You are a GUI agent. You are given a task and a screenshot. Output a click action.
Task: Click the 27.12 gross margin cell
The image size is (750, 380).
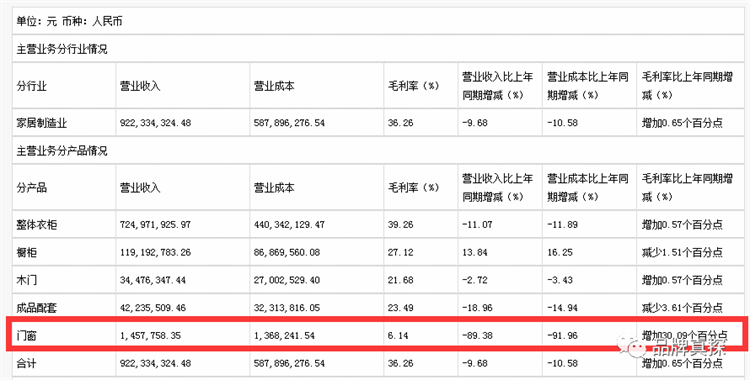400,252
